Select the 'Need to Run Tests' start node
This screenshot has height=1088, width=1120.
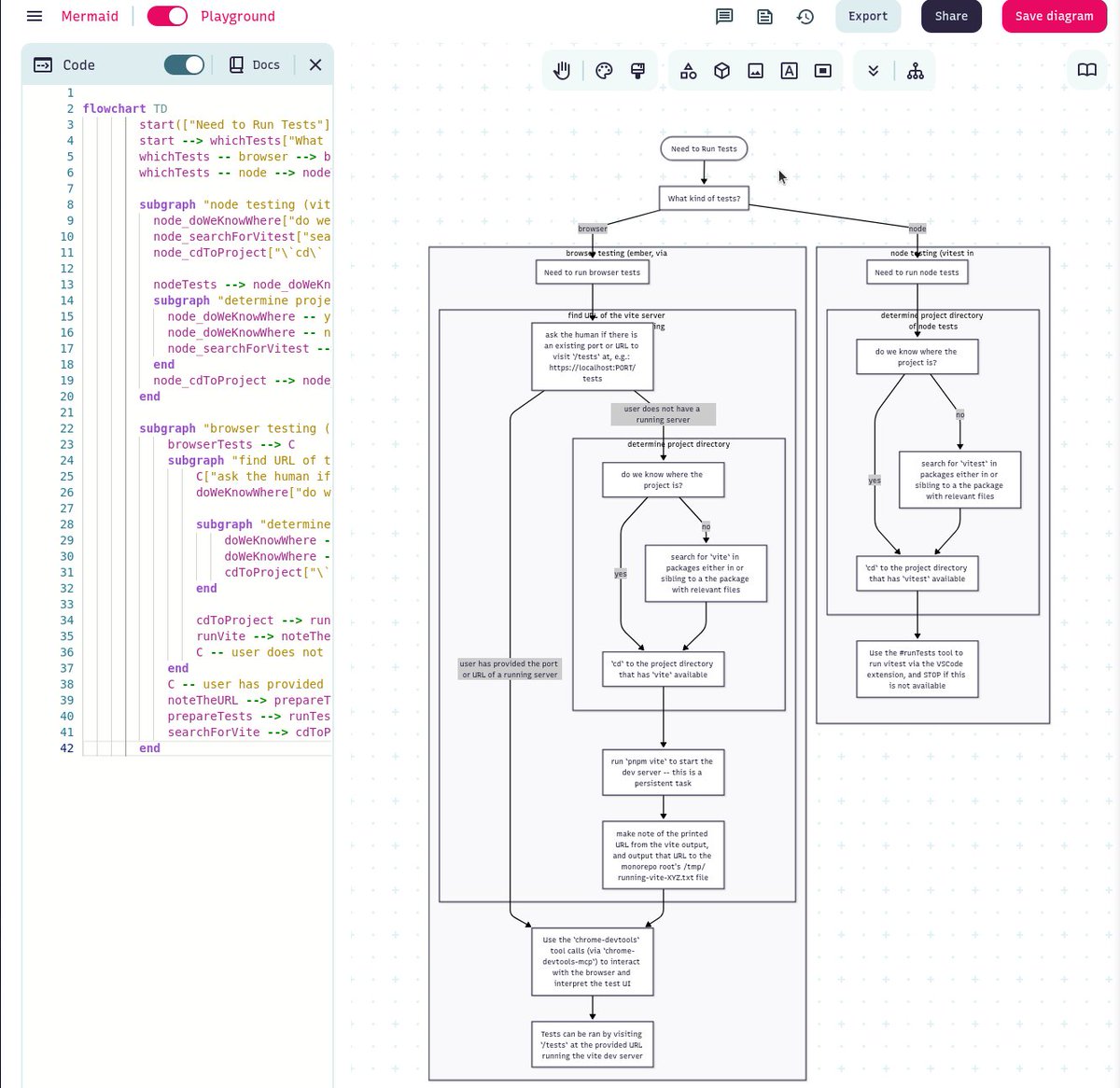(x=704, y=148)
